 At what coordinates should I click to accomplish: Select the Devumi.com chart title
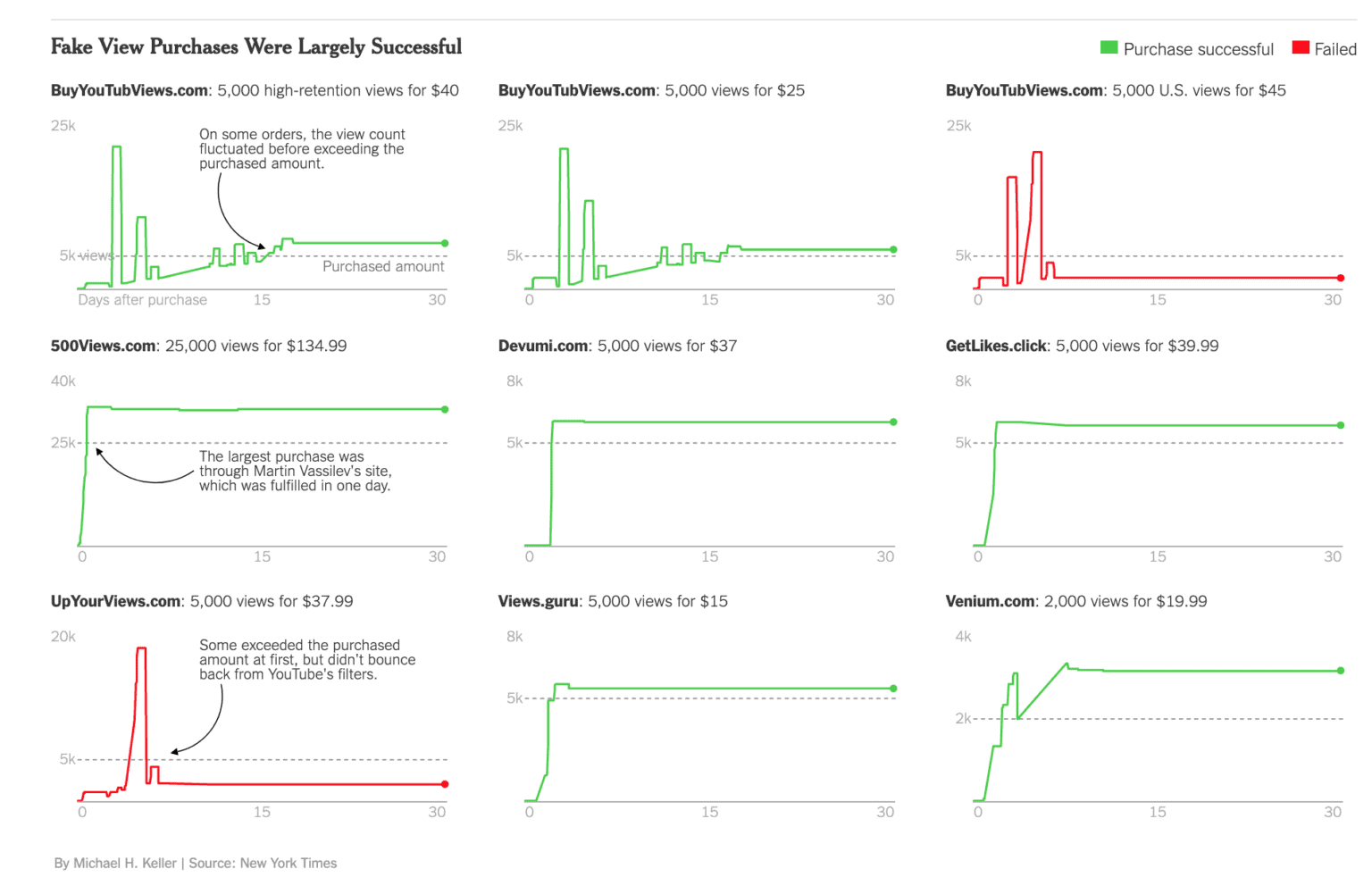tap(617, 346)
